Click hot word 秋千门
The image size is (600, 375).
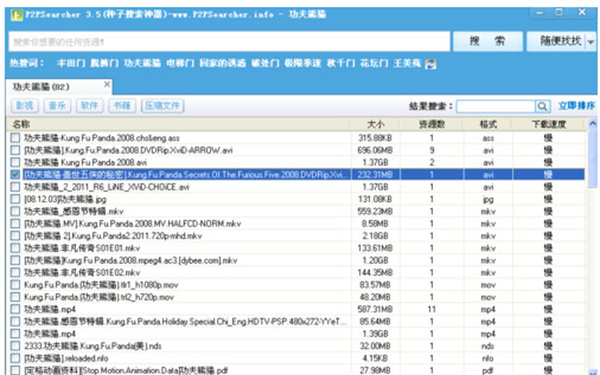coord(341,63)
